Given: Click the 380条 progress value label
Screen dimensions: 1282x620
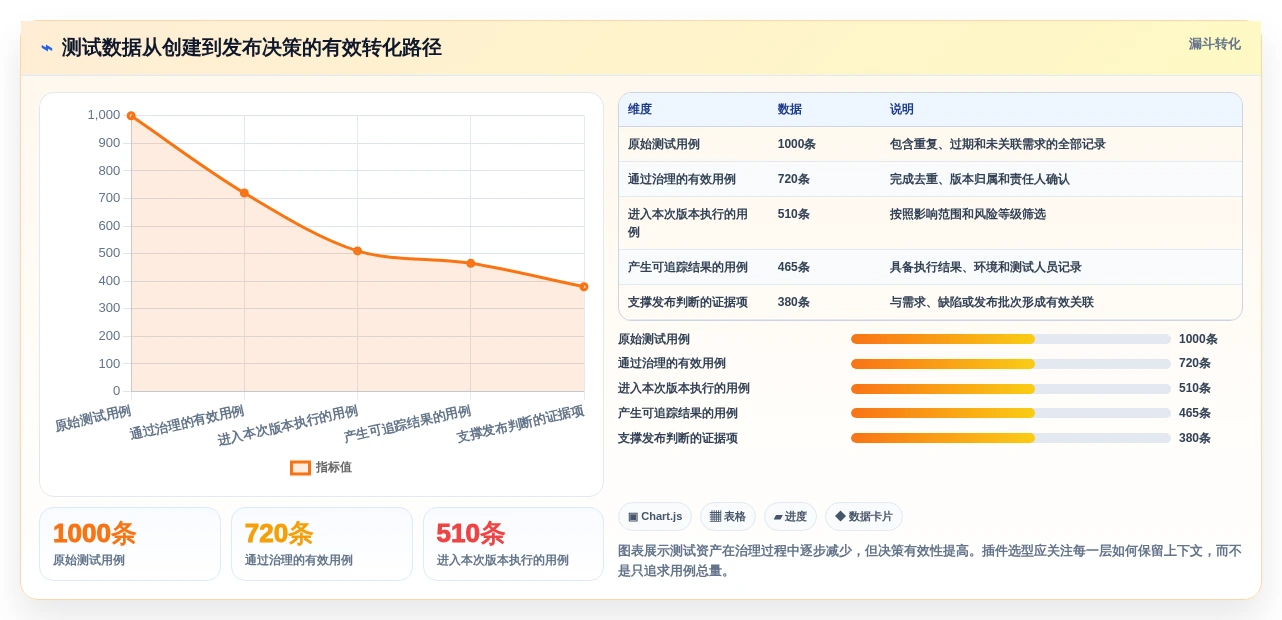Looking at the screenshot, I should [x=1195, y=438].
